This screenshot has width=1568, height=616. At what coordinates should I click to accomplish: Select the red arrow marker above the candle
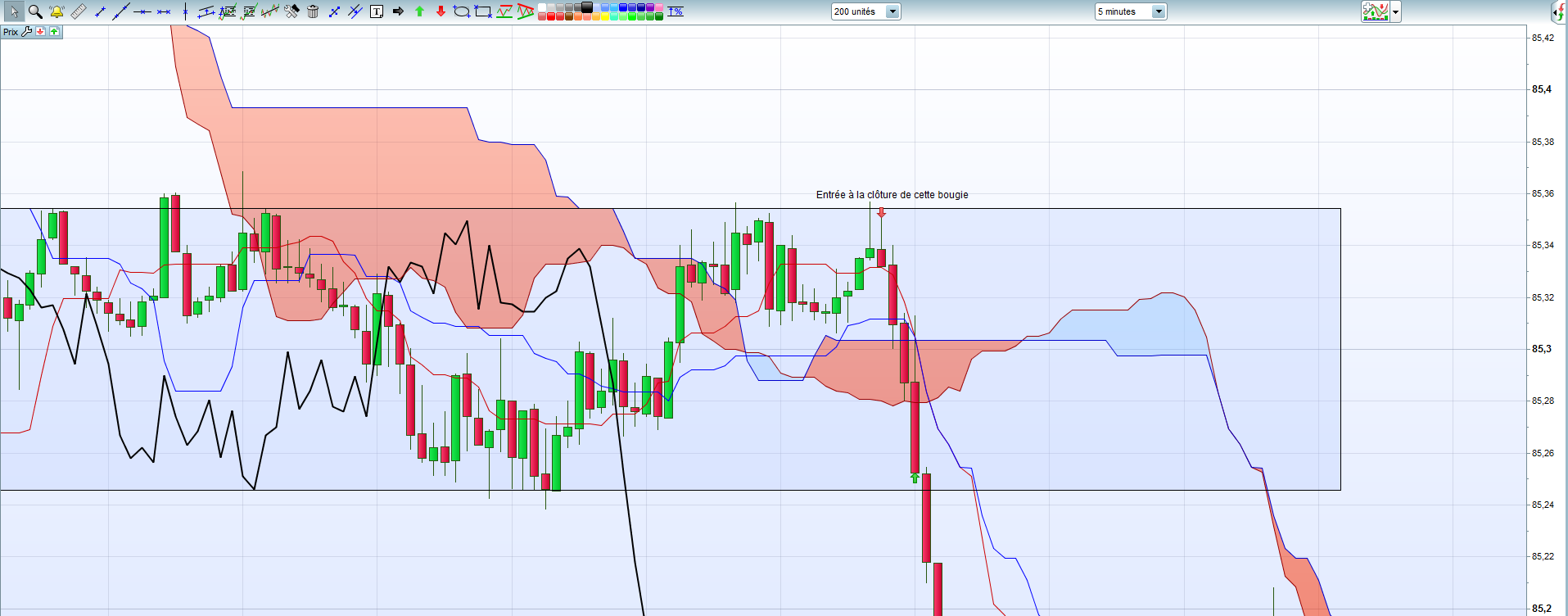pyautogui.click(x=881, y=213)
